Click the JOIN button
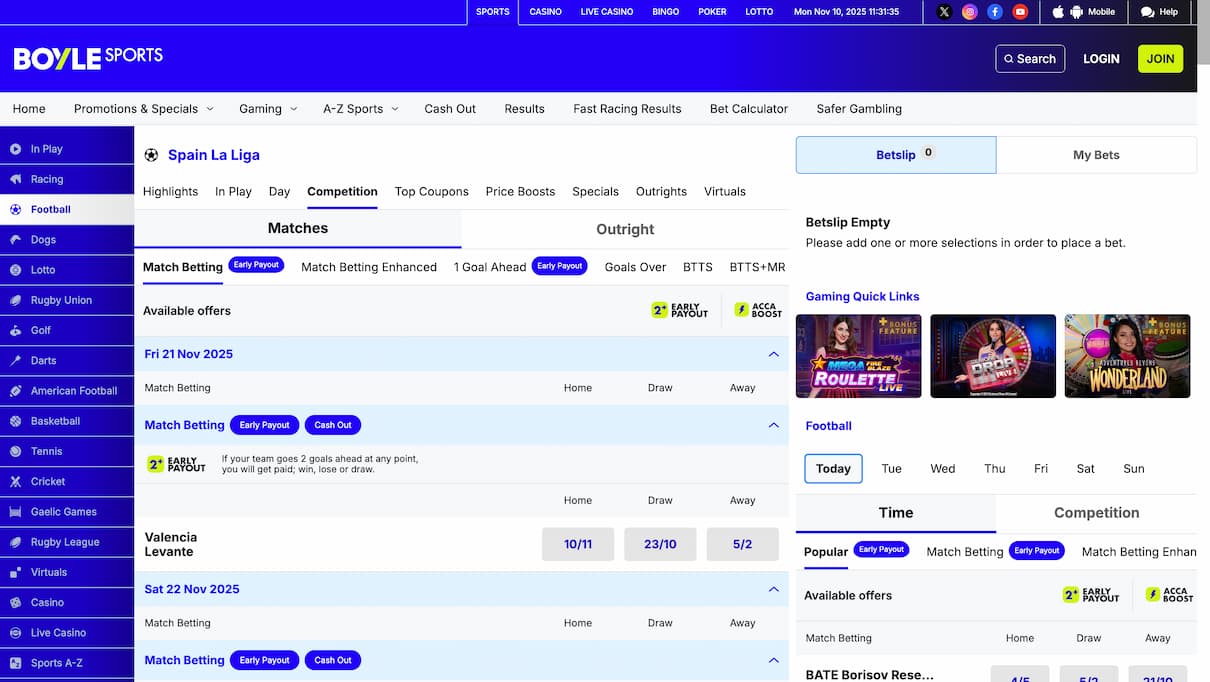 pyautogui.click(x=1160, y=59)
